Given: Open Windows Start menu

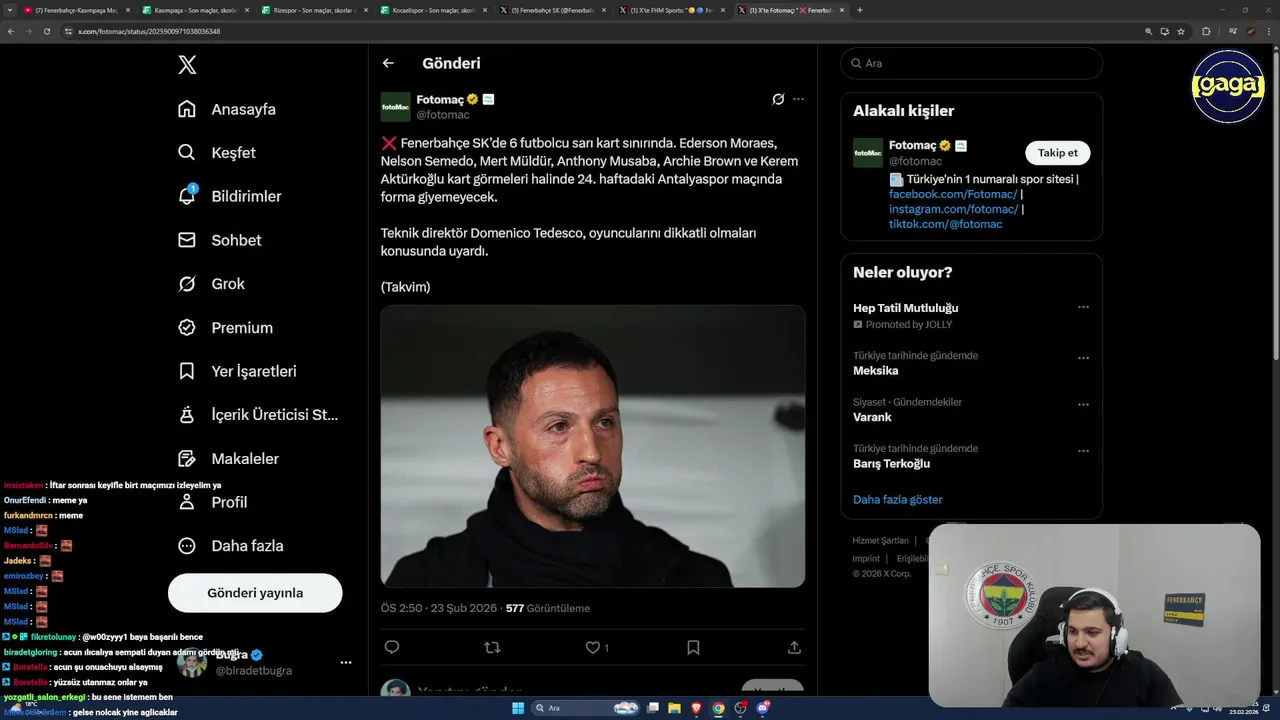Looking at the screenshot, I should click(x=518, y=708).
